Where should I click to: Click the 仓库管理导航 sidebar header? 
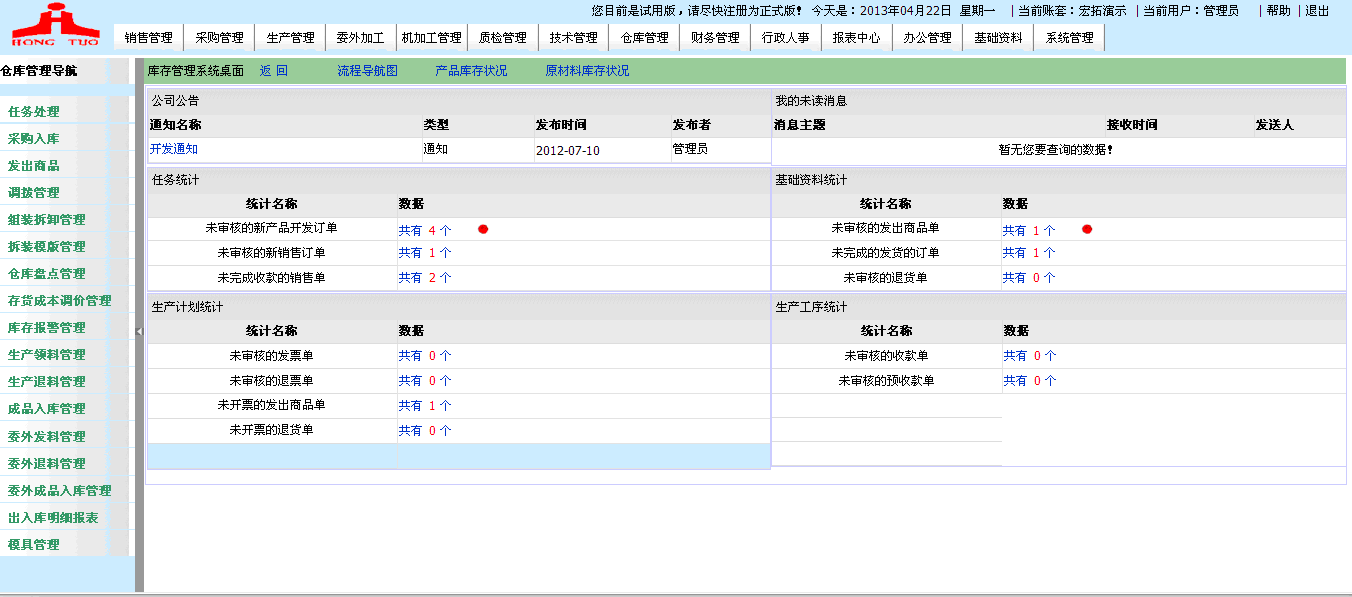click(x=39, y=71)
